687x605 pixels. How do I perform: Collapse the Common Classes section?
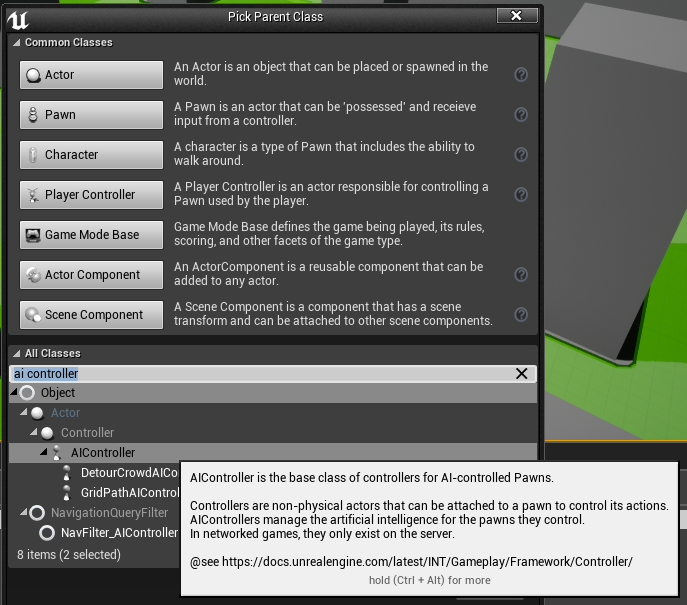(x=16, y=43)
